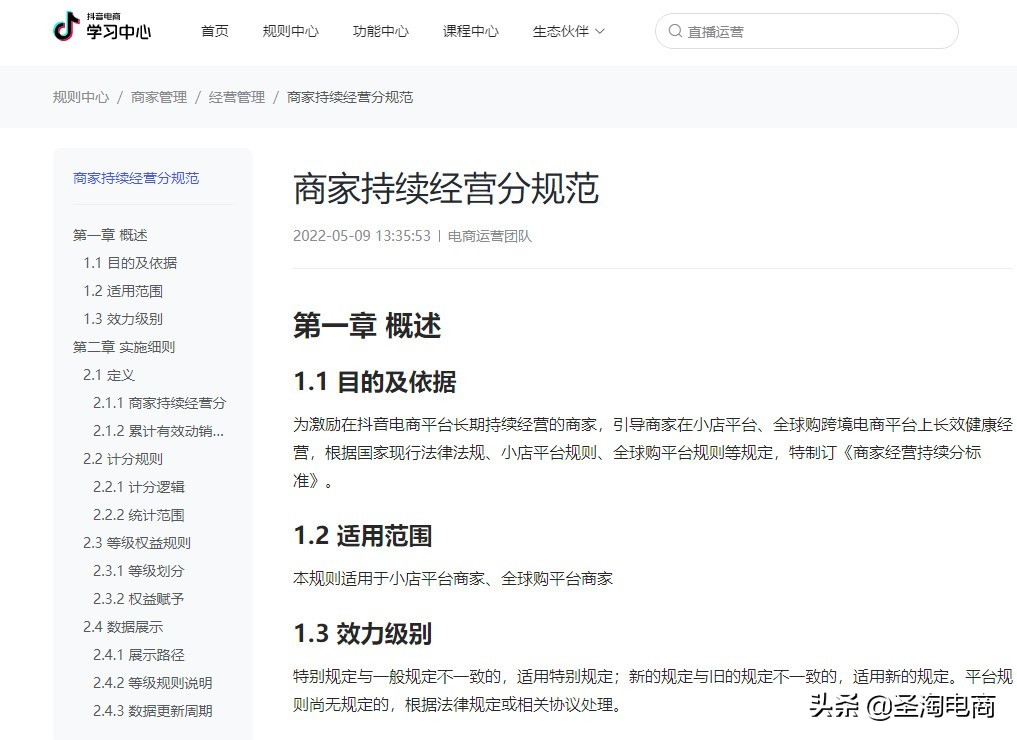The height and width of the screenshot is (740, 1017).
Task: Expand the 生态伙伴 dropdown menu
Action: point(568,31)
